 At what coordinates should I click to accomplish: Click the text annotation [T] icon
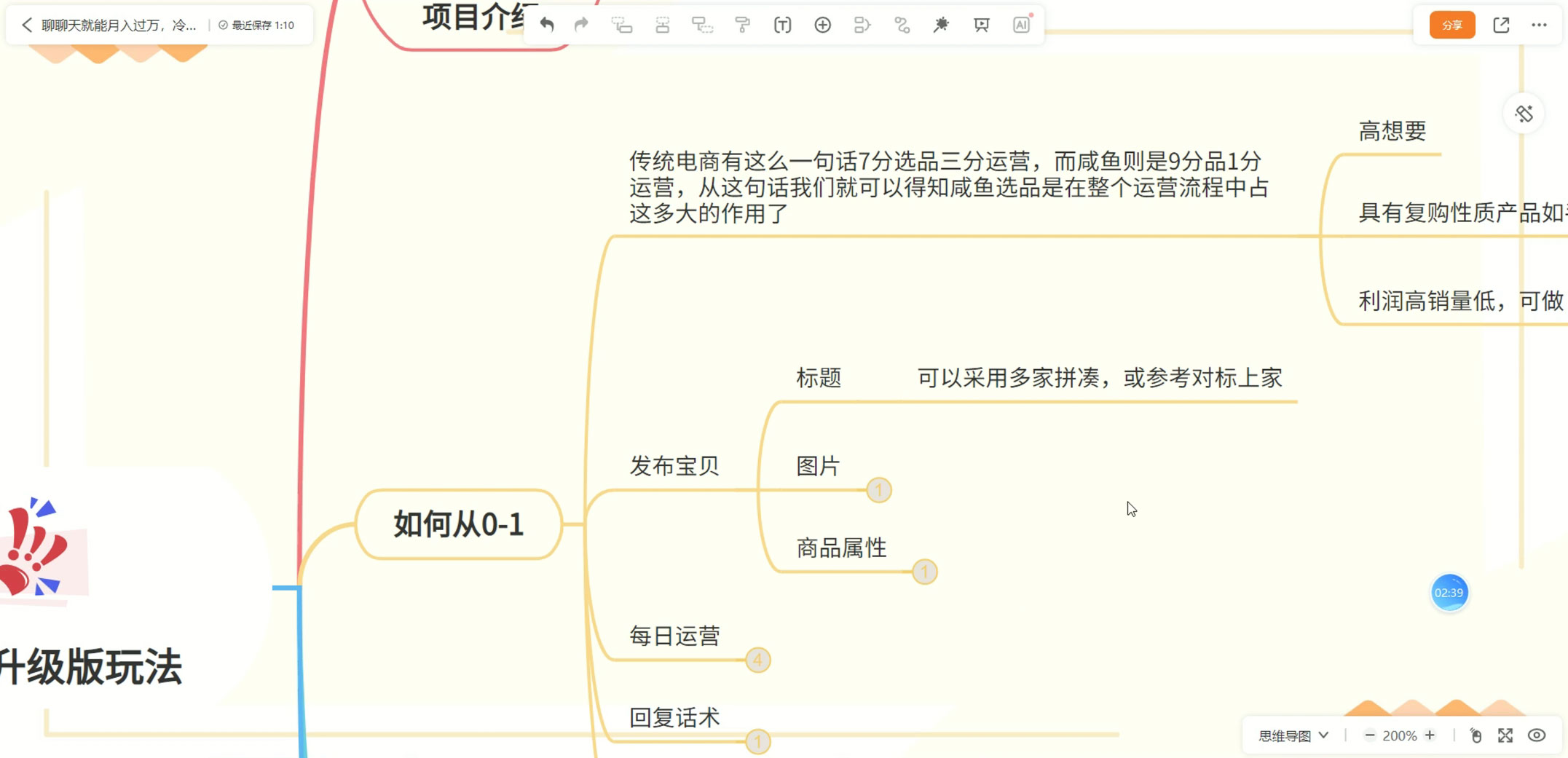point(782,25)
